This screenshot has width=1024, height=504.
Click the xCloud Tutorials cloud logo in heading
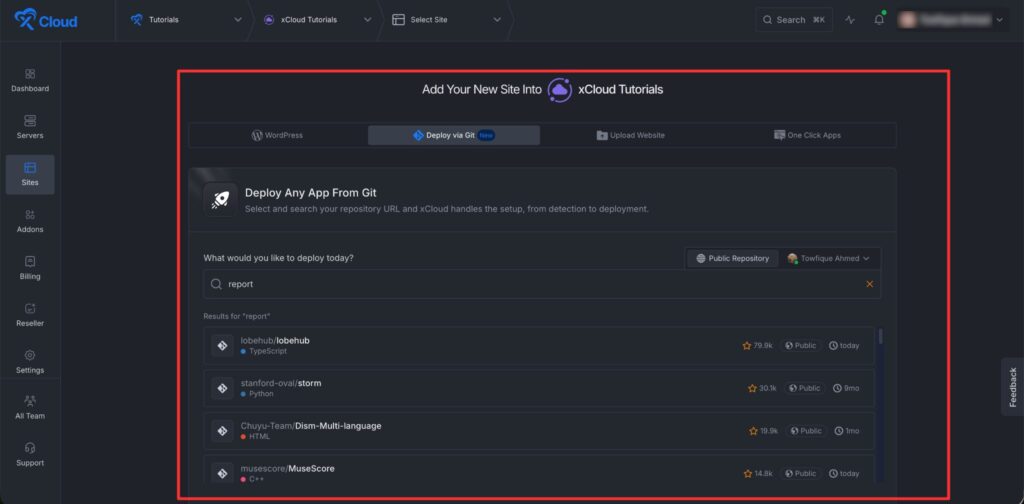coord(560,90)
